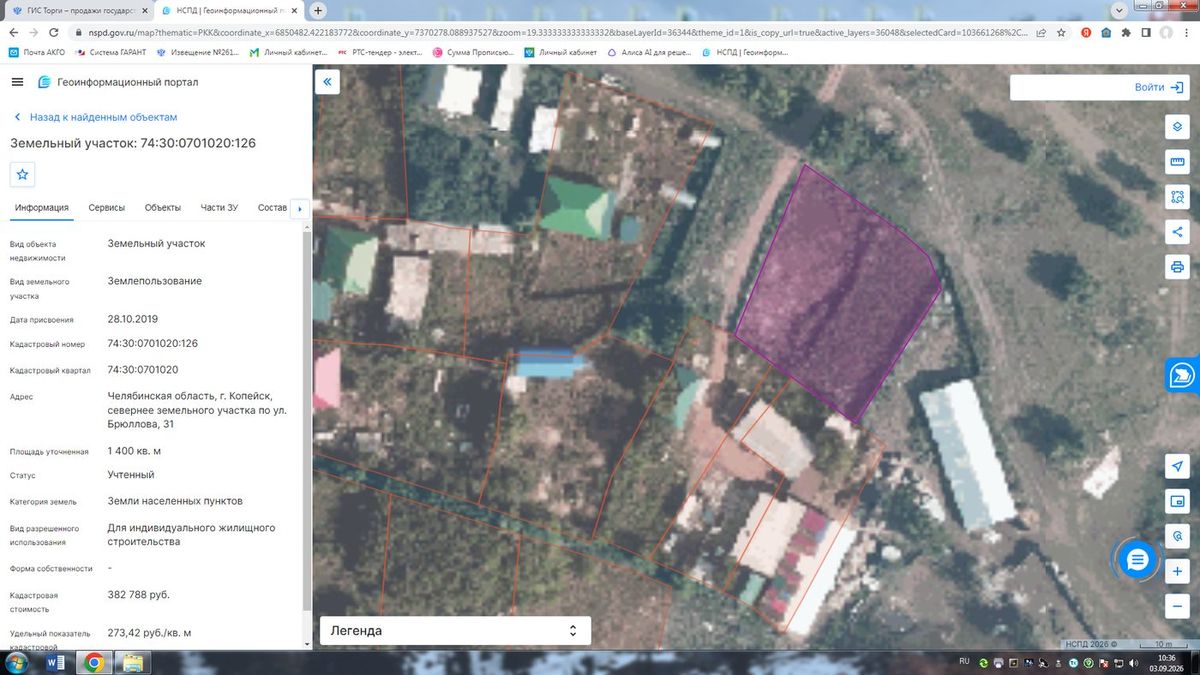Open Yandex extension icon in toolbar
1200x675 pixels.
tap(1085, 32)
